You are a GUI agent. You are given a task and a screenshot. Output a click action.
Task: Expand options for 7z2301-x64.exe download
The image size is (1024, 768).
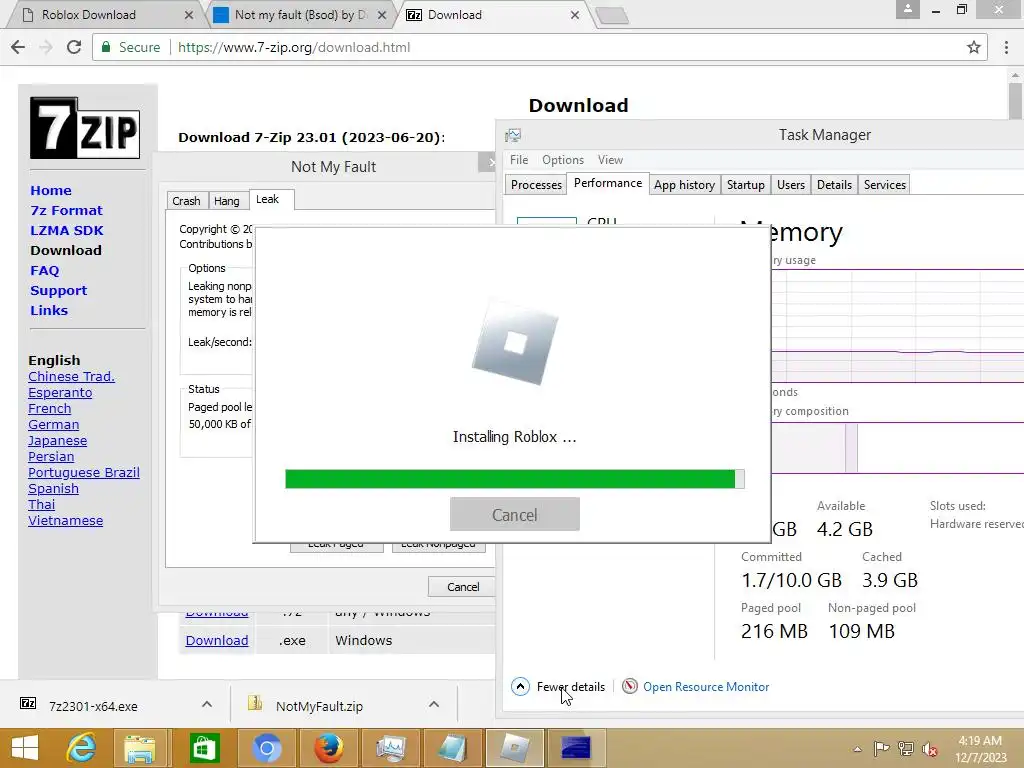[x=206, y=704]
